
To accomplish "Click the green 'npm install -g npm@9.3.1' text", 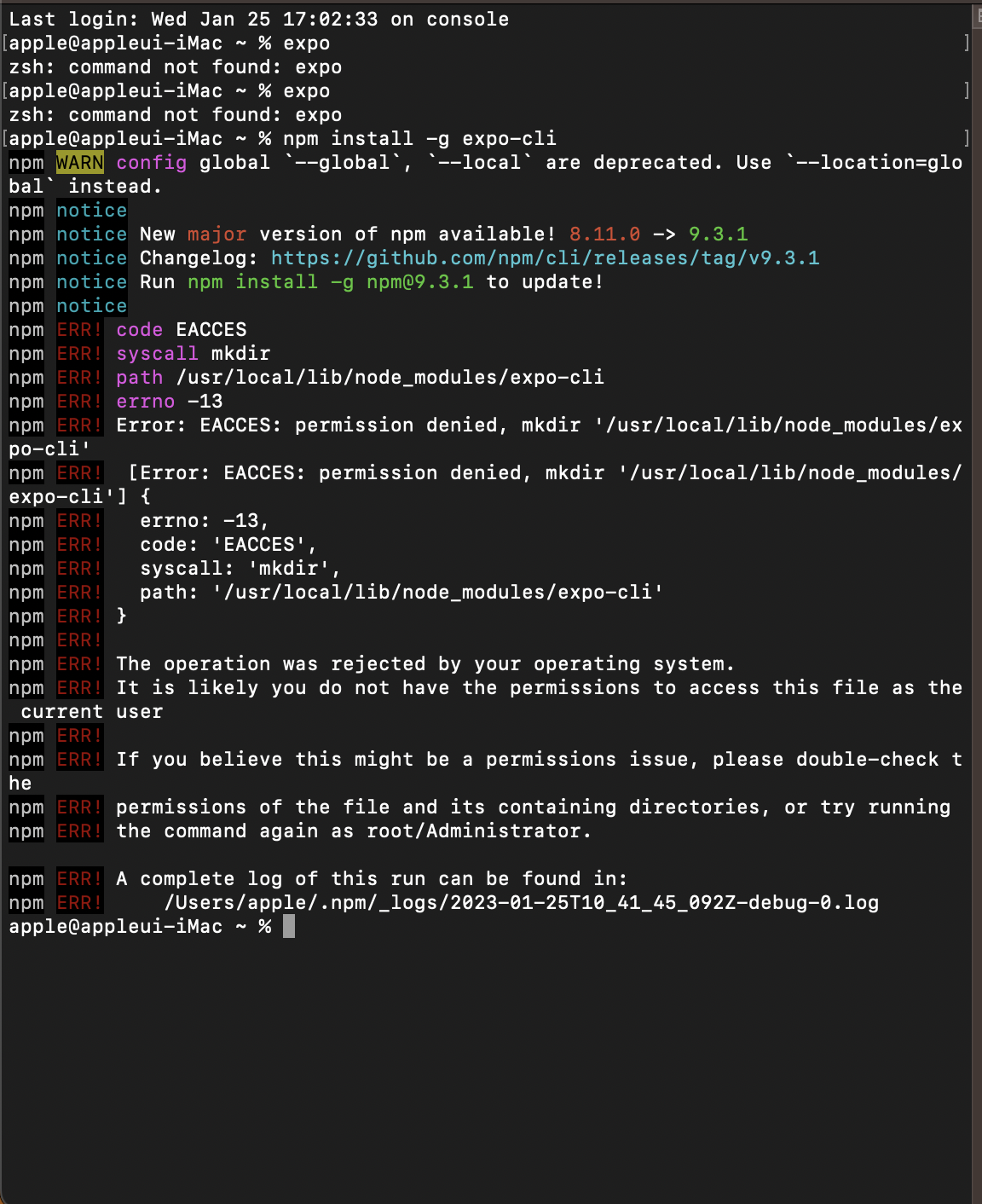I will pos(331,281).
